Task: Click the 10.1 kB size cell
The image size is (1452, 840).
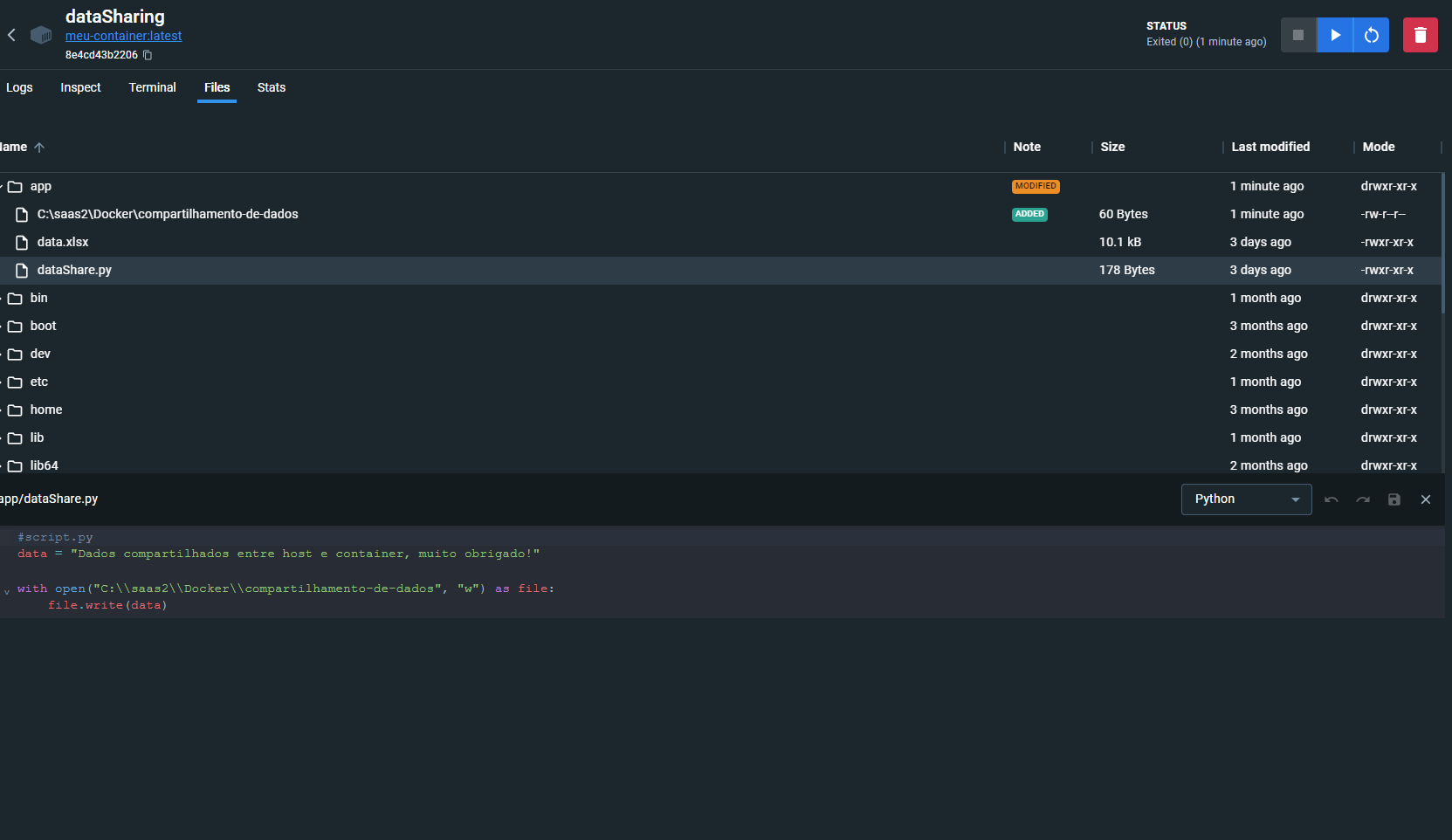Action: pyautogui.click(x=1119, y=242)
